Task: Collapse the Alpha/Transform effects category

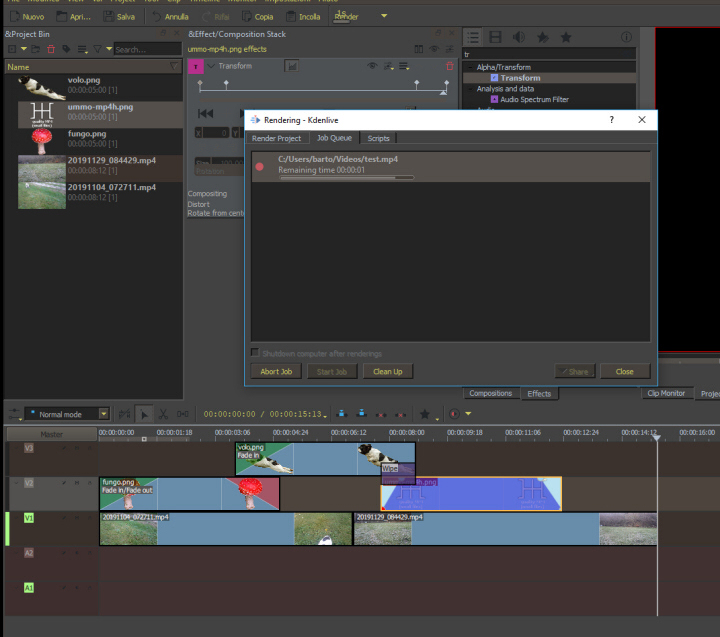Action: click(470, 68)
